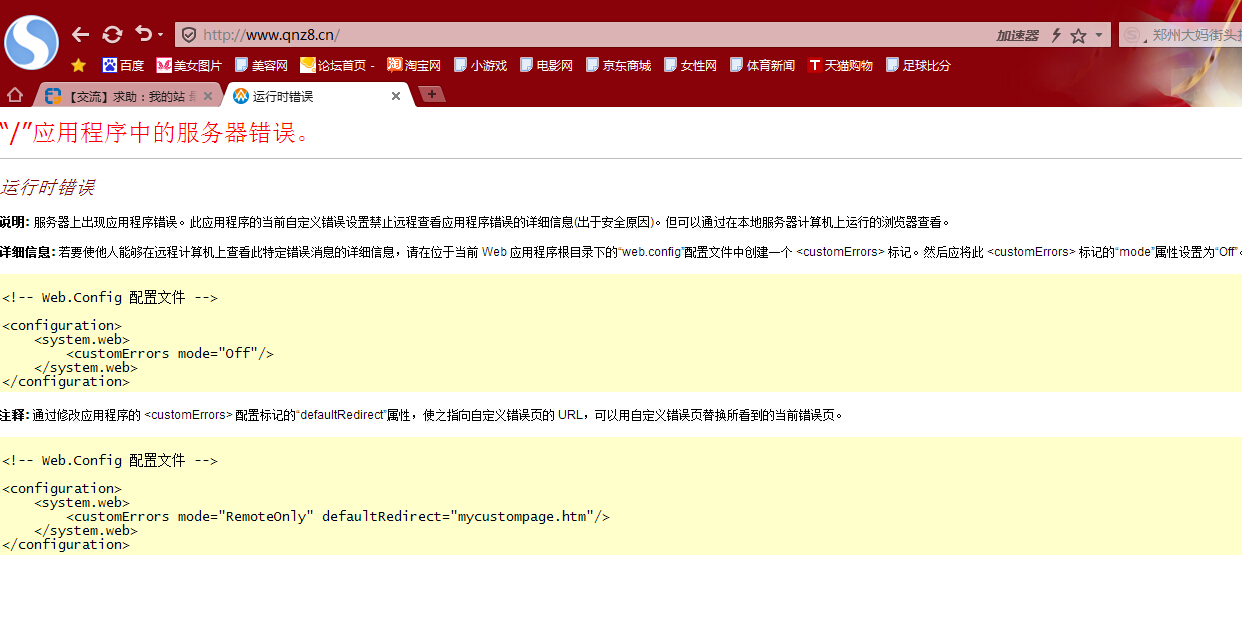The image size is (1242, 626).
Task: Close the 运行时错误 tab
Action: (396, 97)
